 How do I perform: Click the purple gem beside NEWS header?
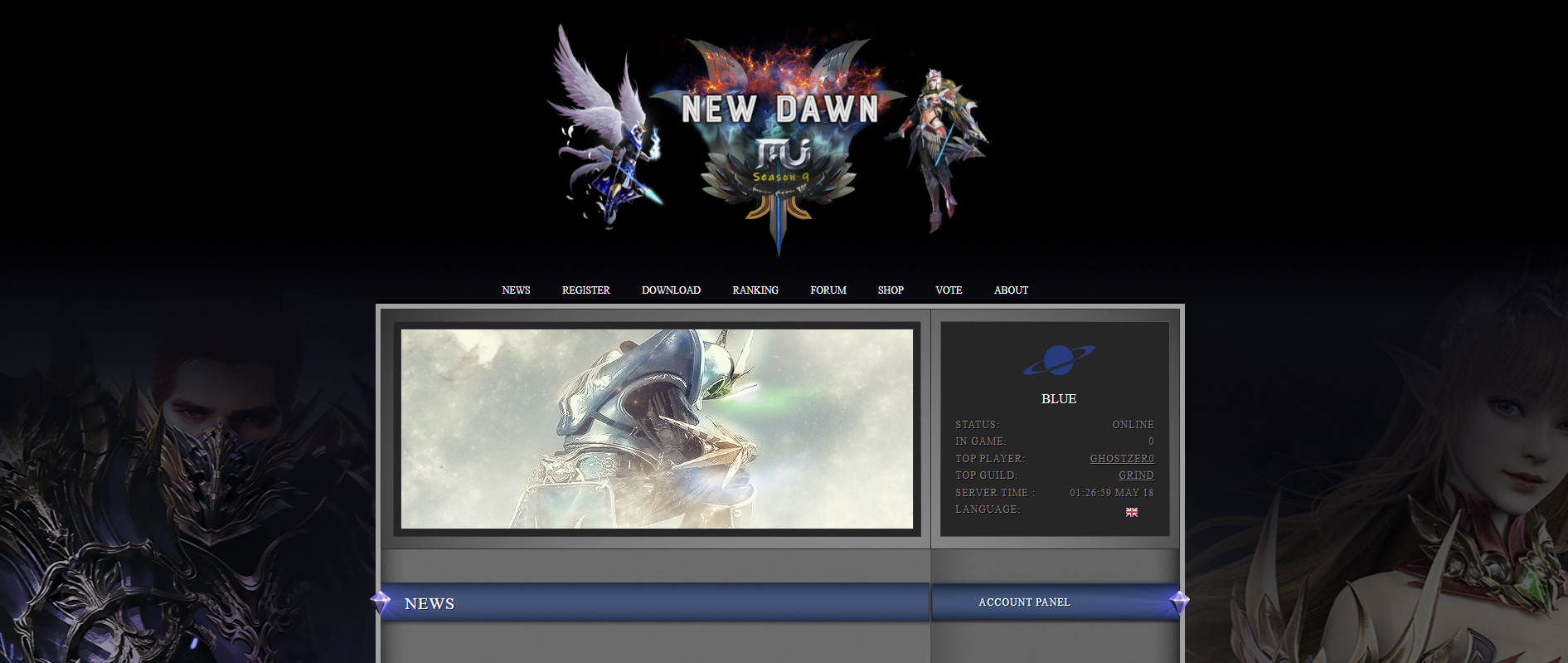click(381, 602)
